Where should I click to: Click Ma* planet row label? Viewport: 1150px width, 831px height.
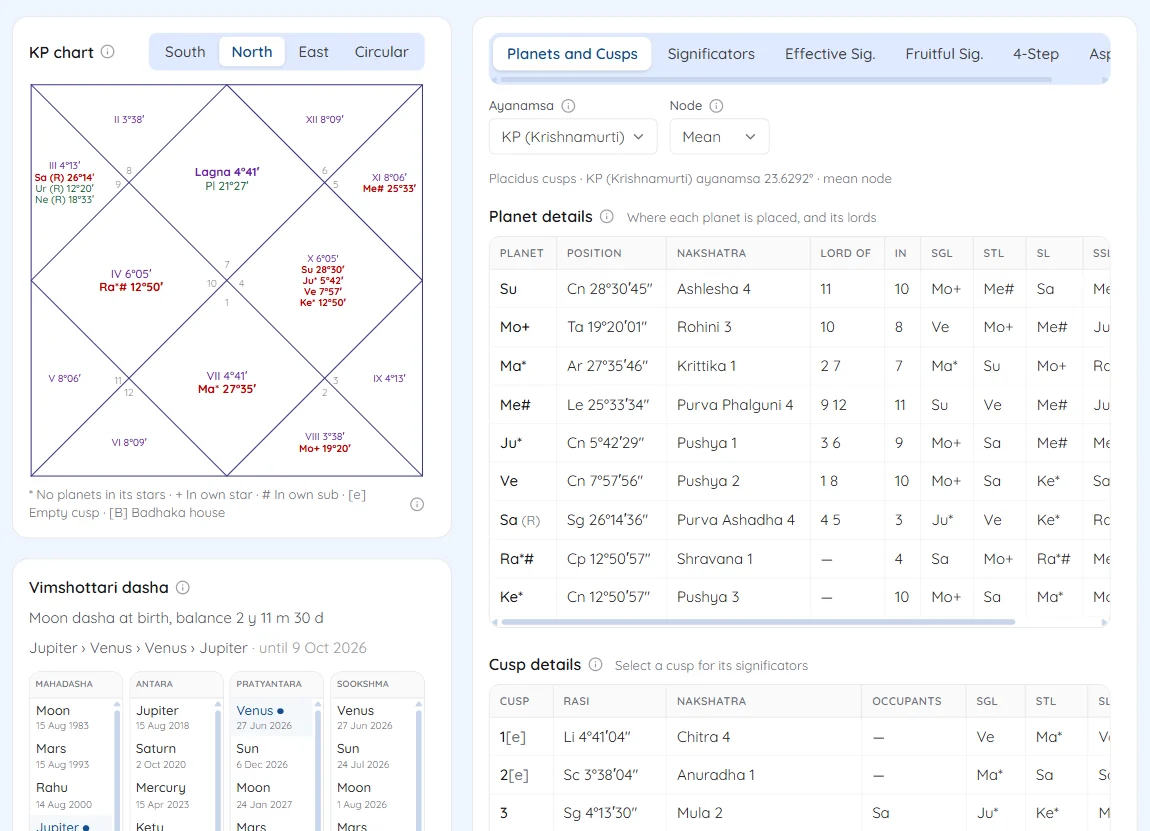(x=513, y=366)
